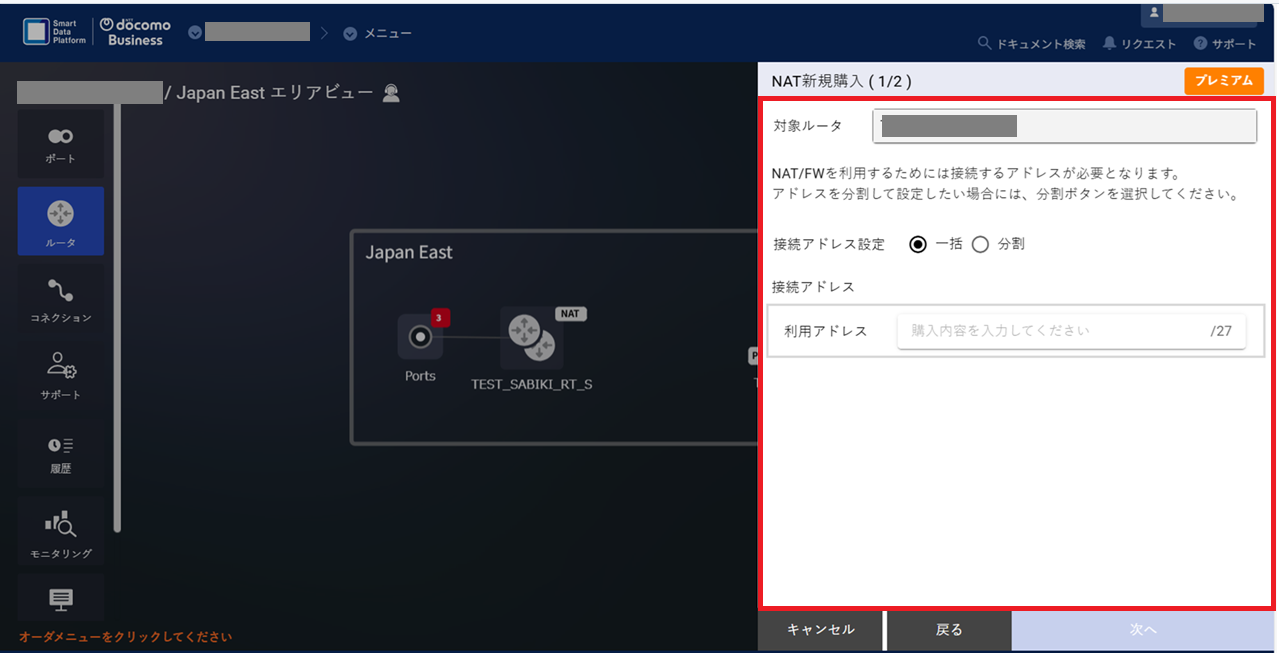The width and height of the screenshot is (1279, 653).
Task: Click the 戻る button
Action: coord(948,630)
